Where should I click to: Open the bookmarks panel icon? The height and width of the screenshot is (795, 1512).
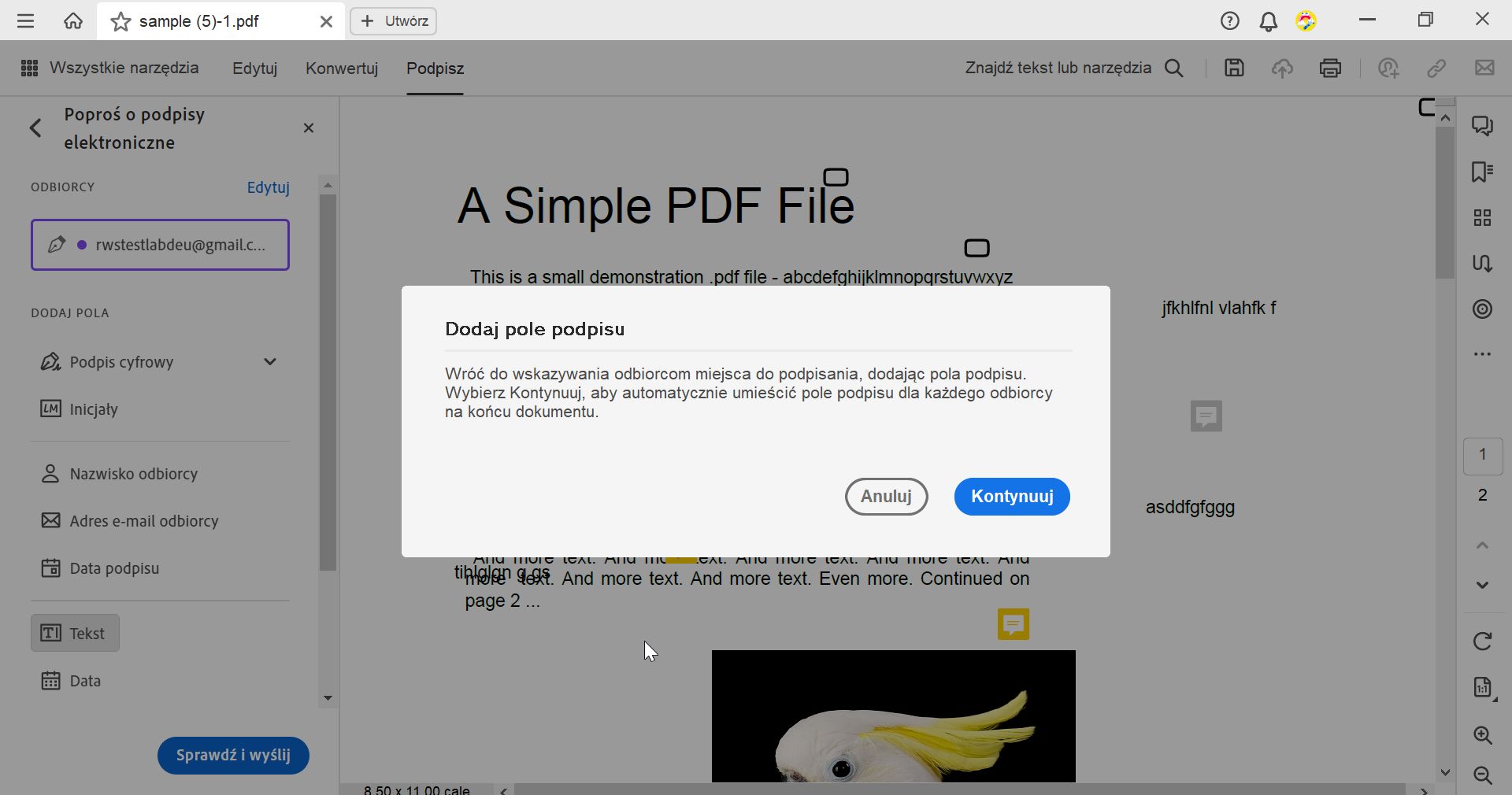(x=1483, y=172)
